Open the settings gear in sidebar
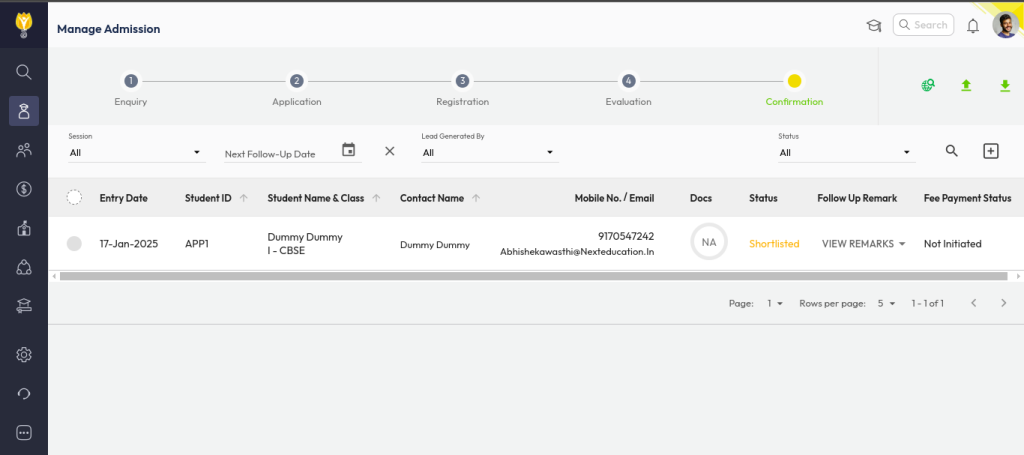Image resolution: width=1024 pixels, height=455 pixels. (24, 354)
